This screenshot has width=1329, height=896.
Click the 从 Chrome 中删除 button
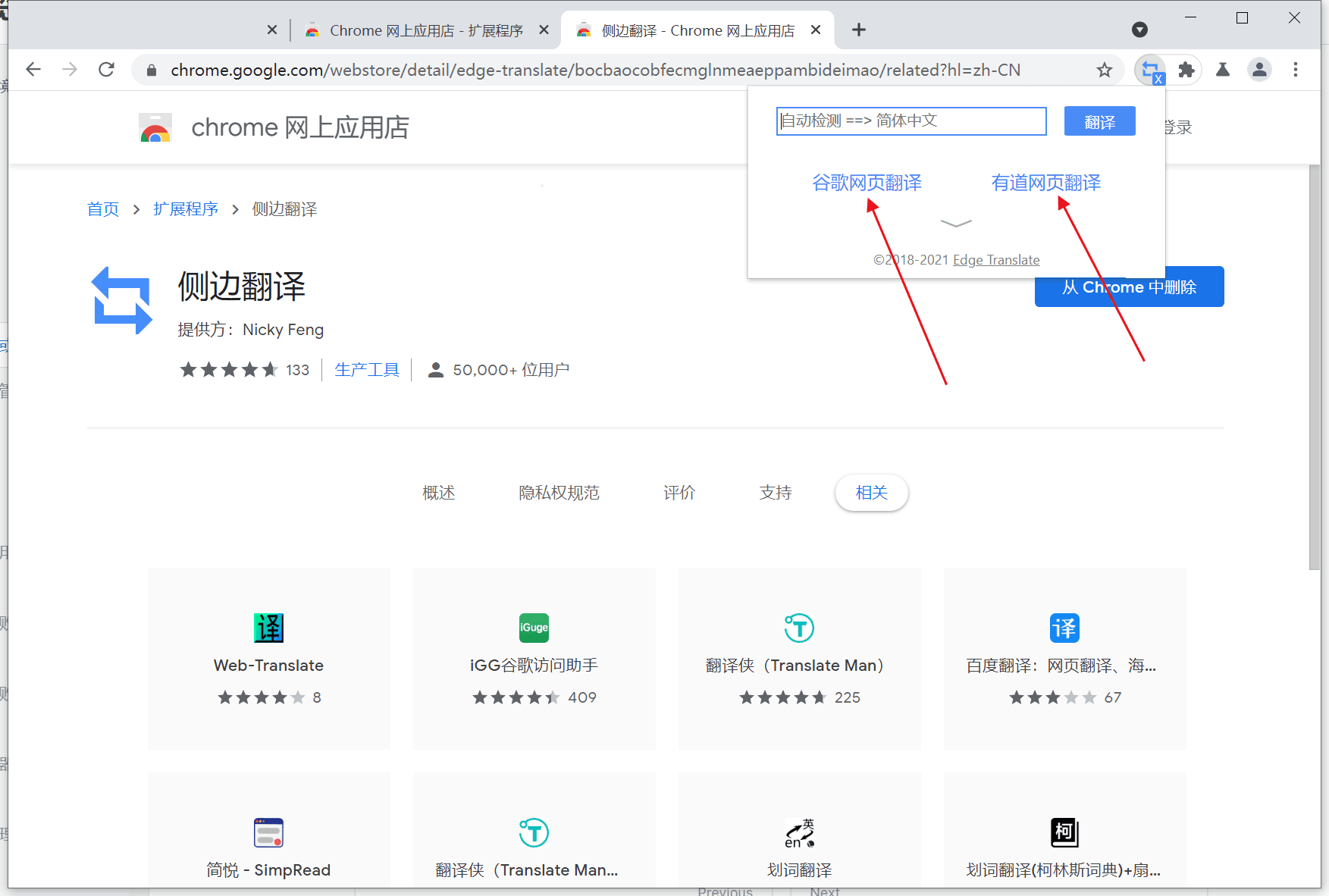(x=1129, y=287)
